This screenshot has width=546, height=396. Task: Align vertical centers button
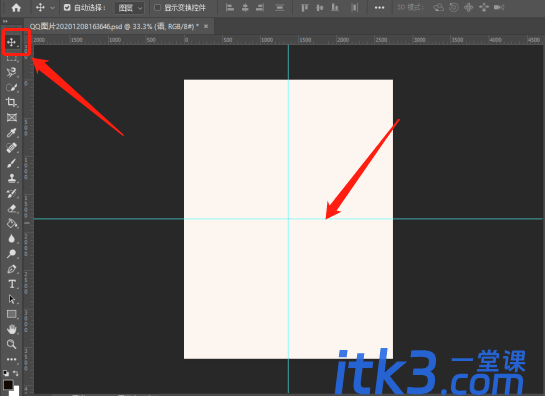tap(320, 7)
